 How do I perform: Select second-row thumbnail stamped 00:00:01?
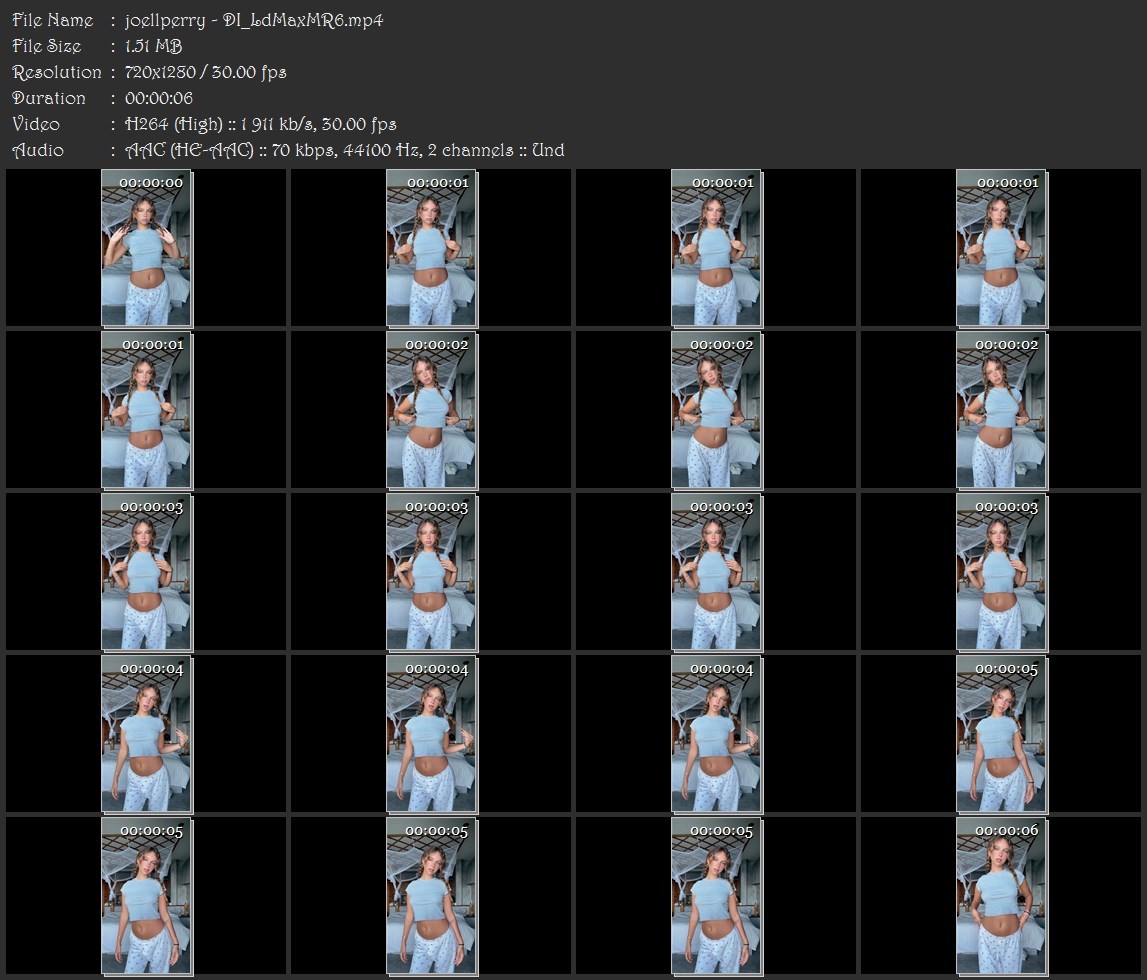(146, 410)
